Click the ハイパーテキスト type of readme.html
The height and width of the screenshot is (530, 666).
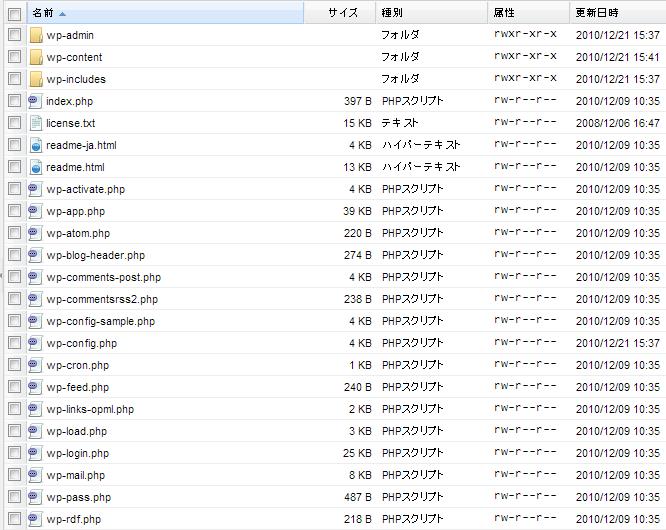coord(420,167)
